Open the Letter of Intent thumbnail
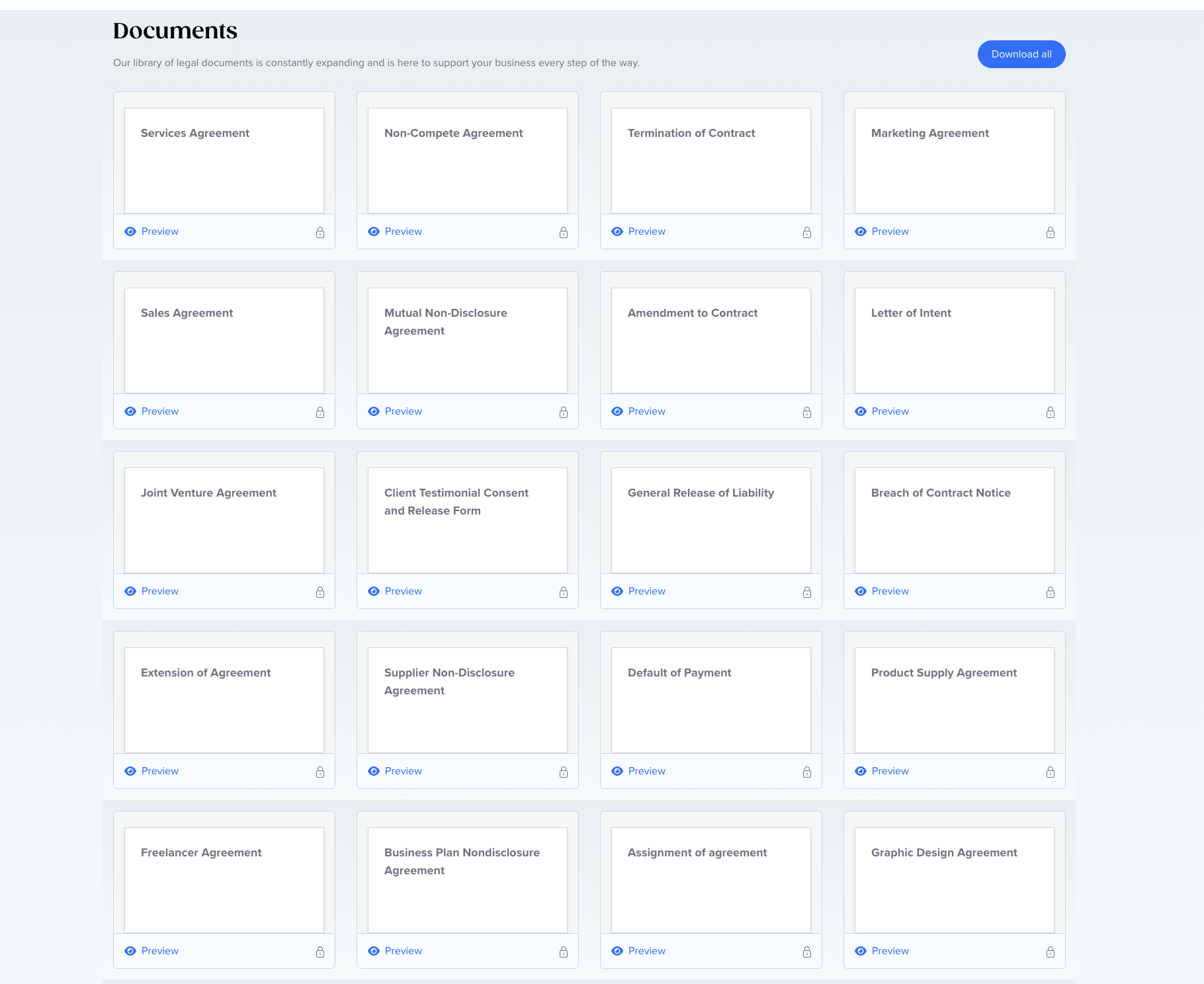 [955, 341]
